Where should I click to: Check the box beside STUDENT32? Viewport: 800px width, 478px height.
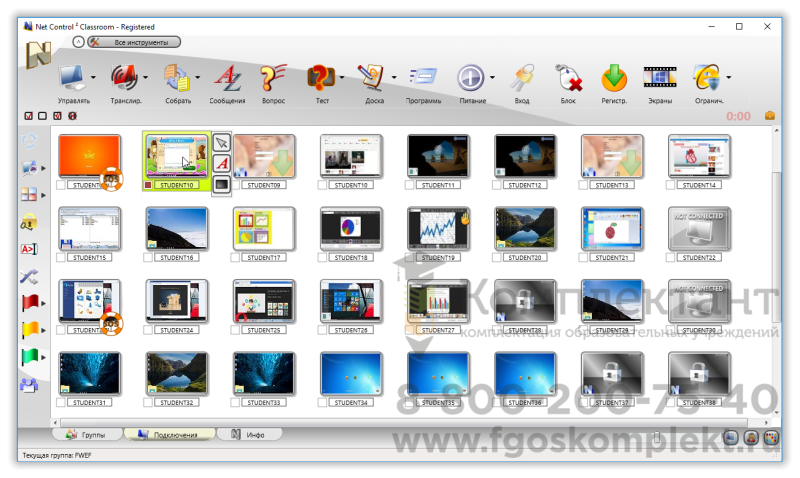tap(149, 403)
